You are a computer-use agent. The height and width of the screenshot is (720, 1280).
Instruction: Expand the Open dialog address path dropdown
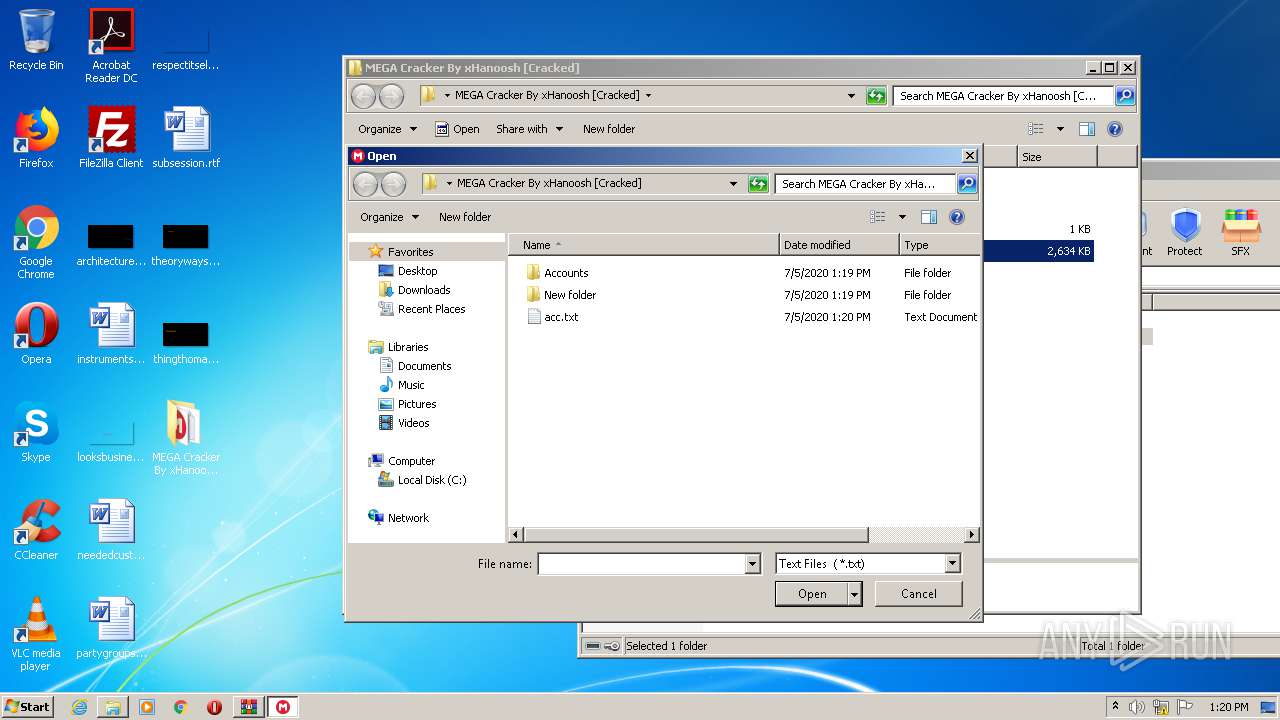[x=734, y=184]
